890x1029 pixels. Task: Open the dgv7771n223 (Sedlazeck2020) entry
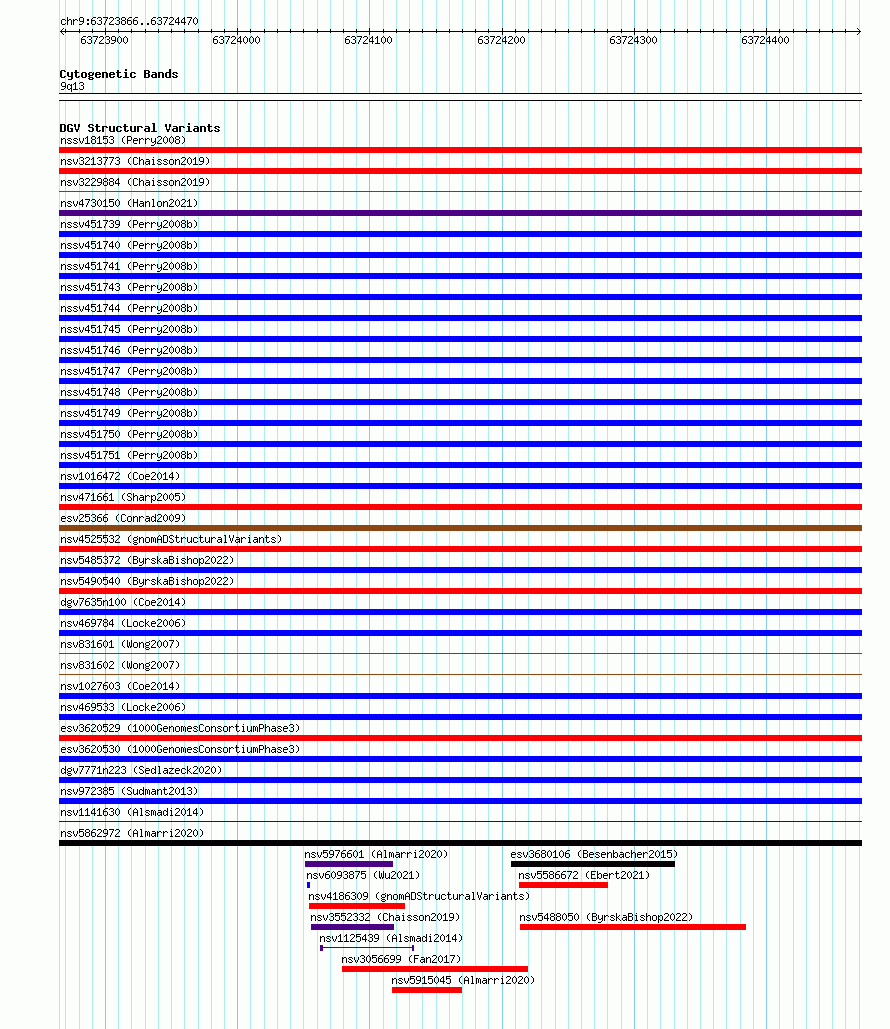(x=141, y=770)
